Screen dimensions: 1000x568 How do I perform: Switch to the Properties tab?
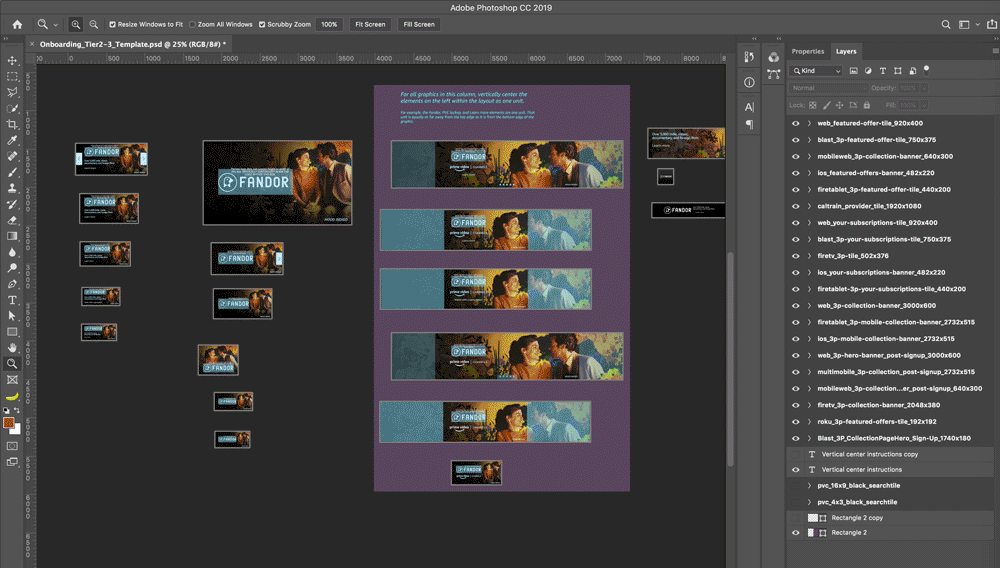(807, 52)
